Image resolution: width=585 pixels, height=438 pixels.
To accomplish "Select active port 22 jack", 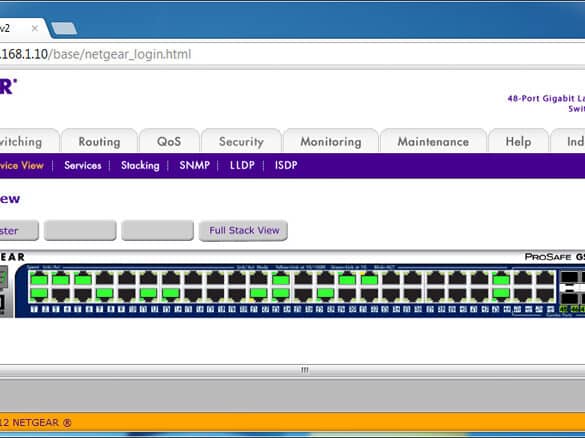I will pyautogui.click(x=259, y=294).
